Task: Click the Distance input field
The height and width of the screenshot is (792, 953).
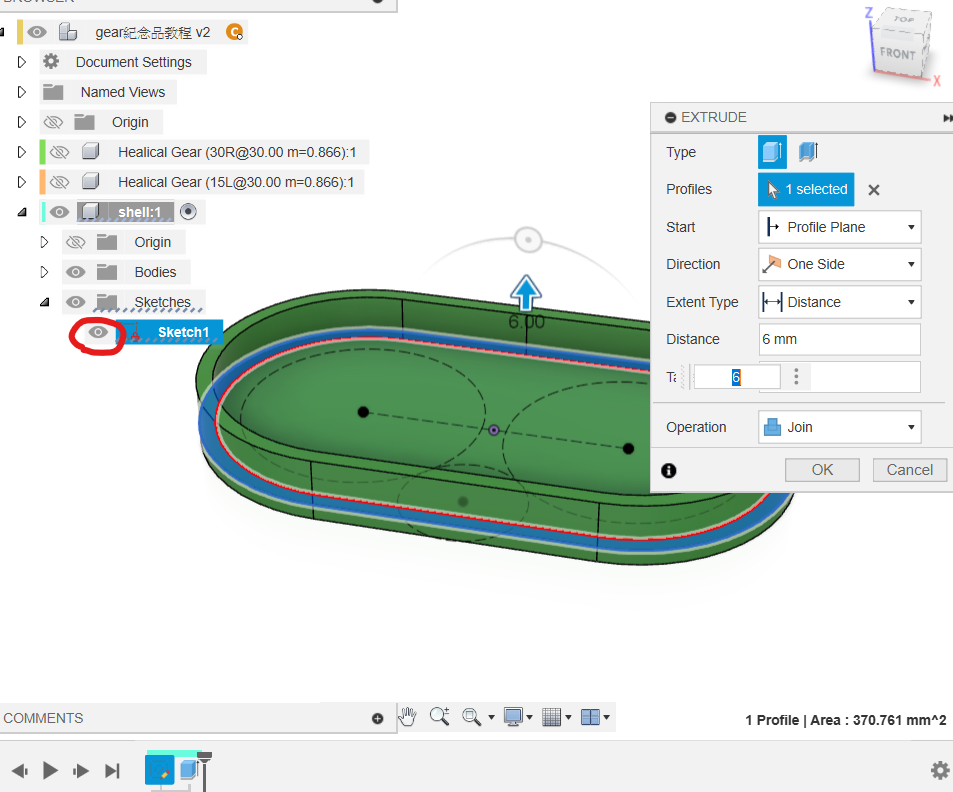Action: click(x=839, y=339)
